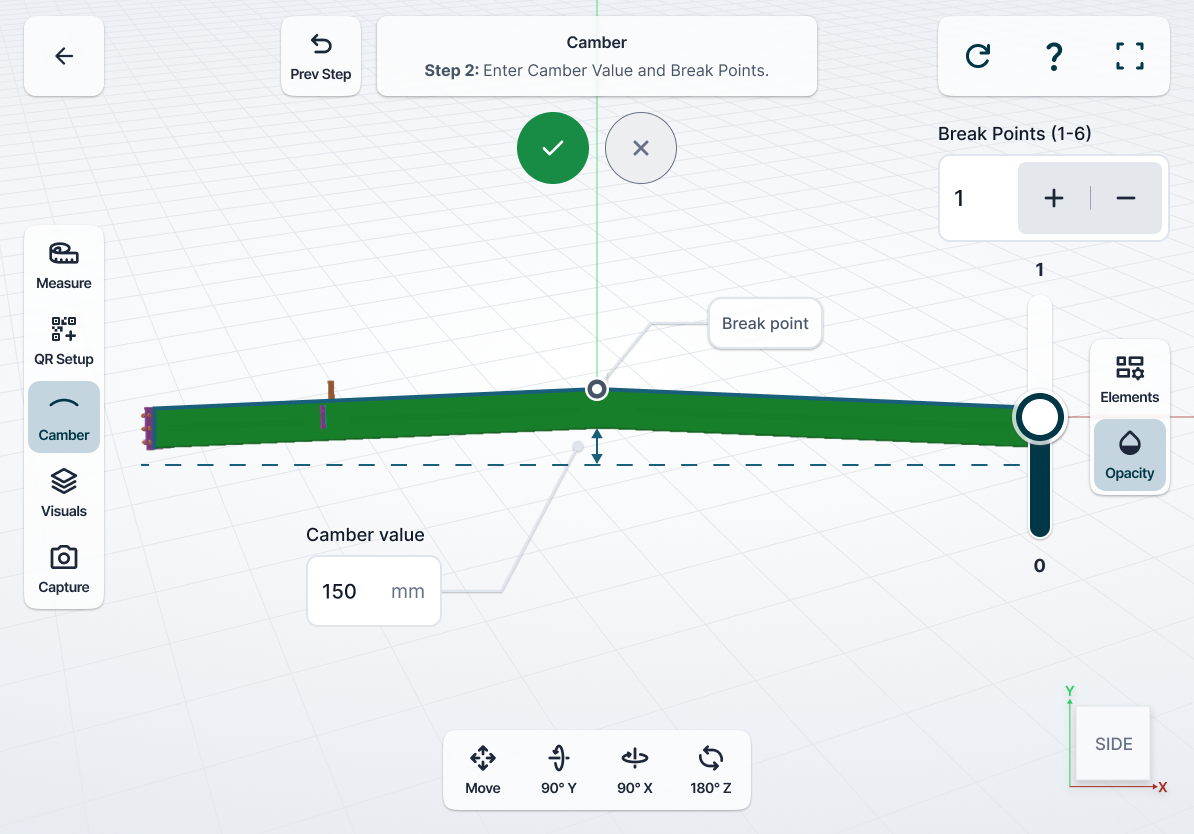Image resolution: width=1194 pixels, height=834 pixels.
Task: Toggle the Opacity control
Action: pos(1130,455)
